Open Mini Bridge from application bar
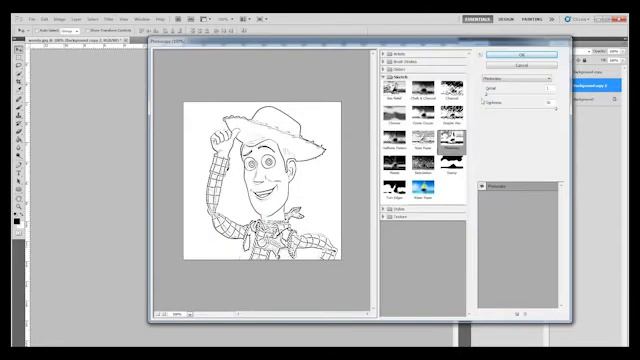 point(191,19)
